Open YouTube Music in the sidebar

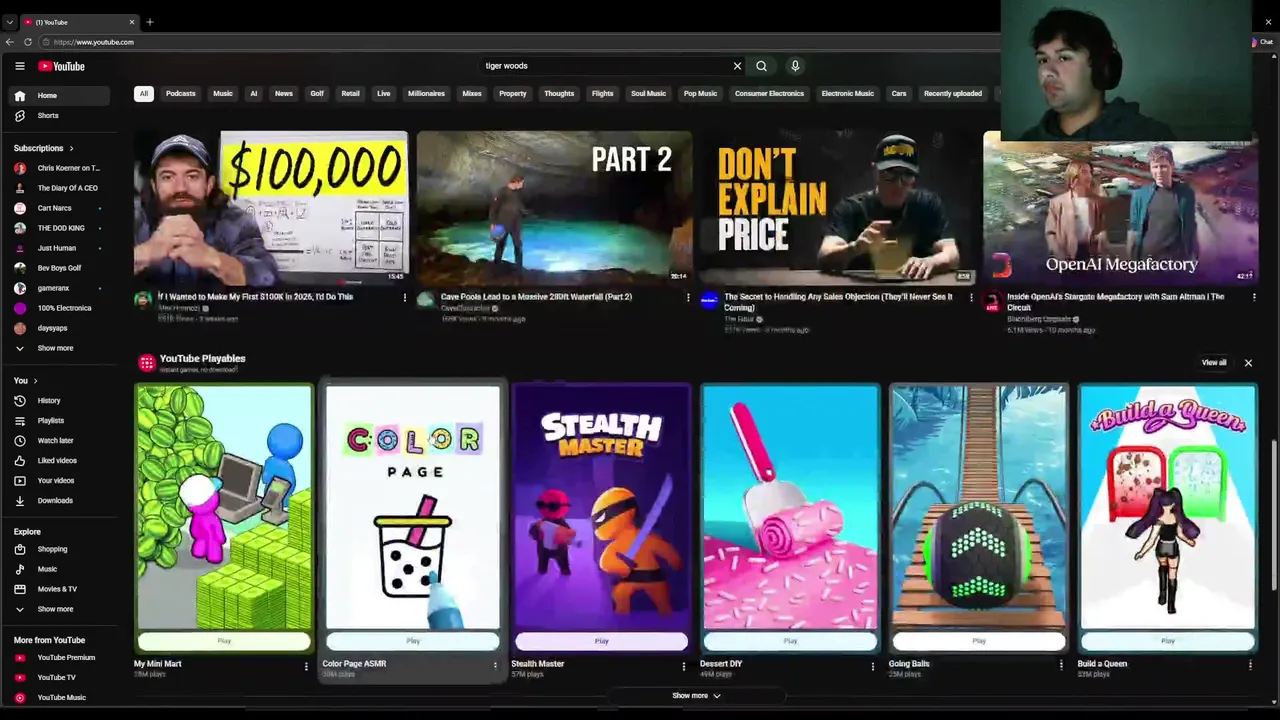59,697
